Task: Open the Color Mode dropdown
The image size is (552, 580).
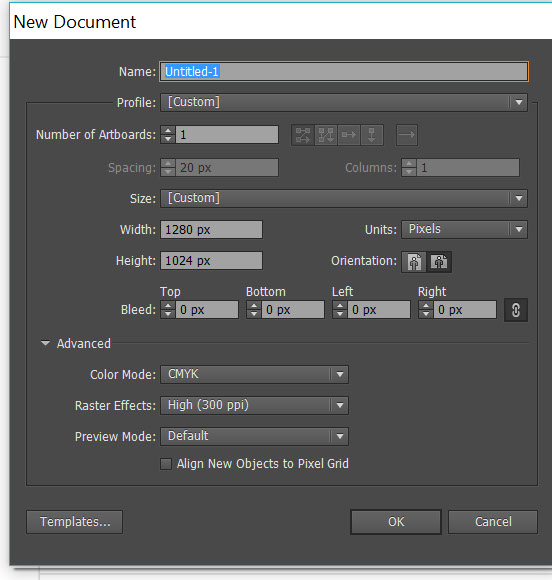Action: pyautogui.click(x=254, y=375)
